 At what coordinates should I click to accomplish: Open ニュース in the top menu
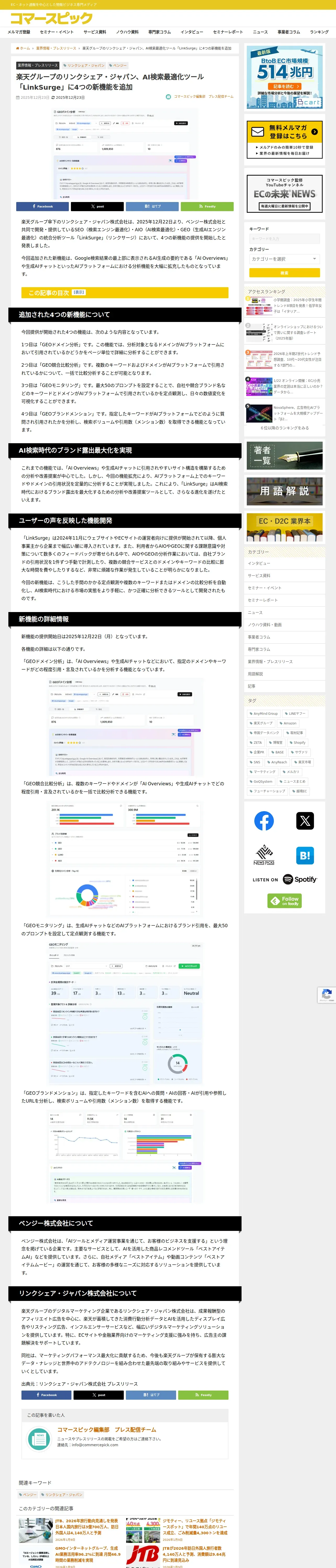[x=260, y=32]
